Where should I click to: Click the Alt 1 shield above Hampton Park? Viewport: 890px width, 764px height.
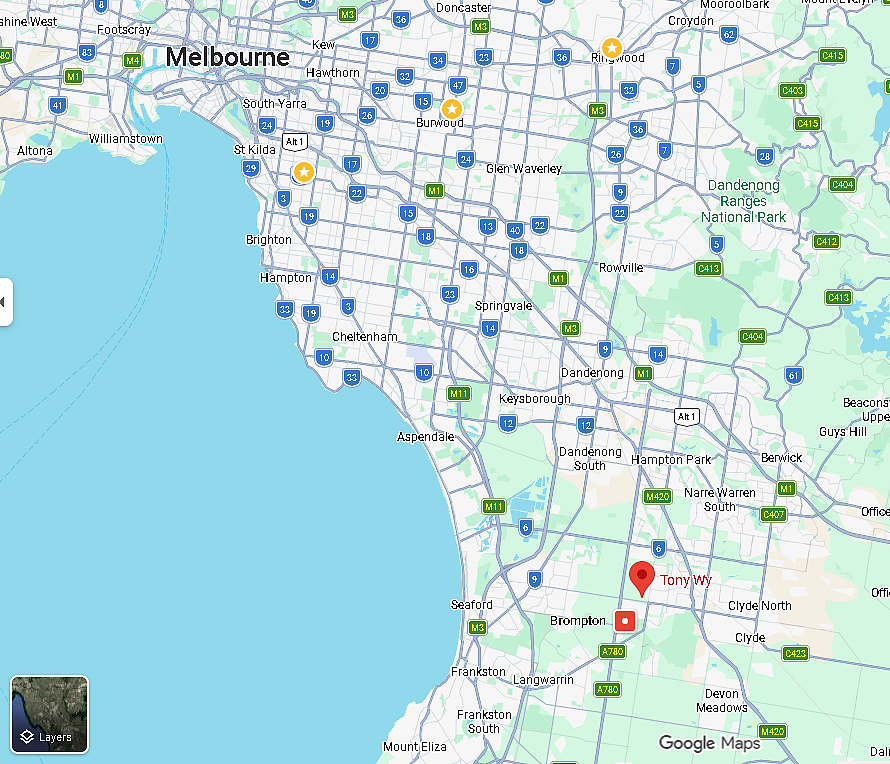pyautogui.click(x=687, y=417)
